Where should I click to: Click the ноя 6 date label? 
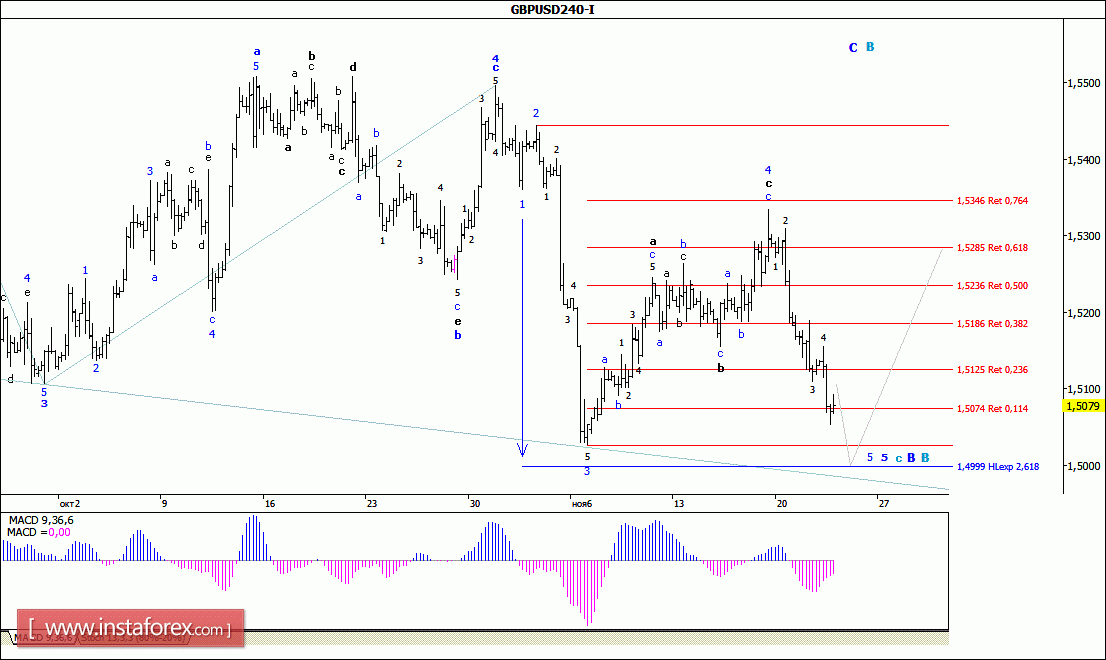tap(582, 503)
